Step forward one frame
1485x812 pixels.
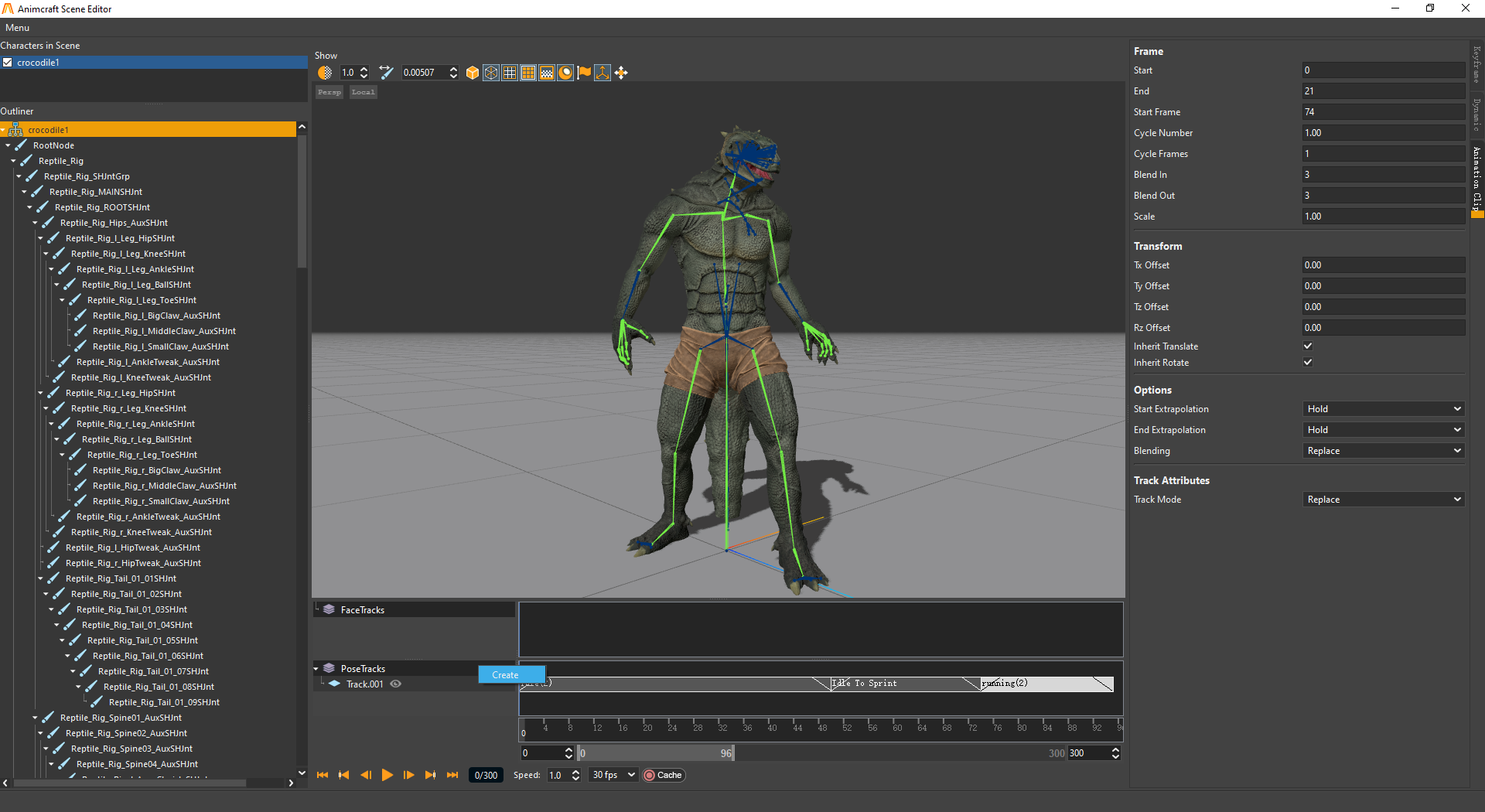click(x=409, y=775)
